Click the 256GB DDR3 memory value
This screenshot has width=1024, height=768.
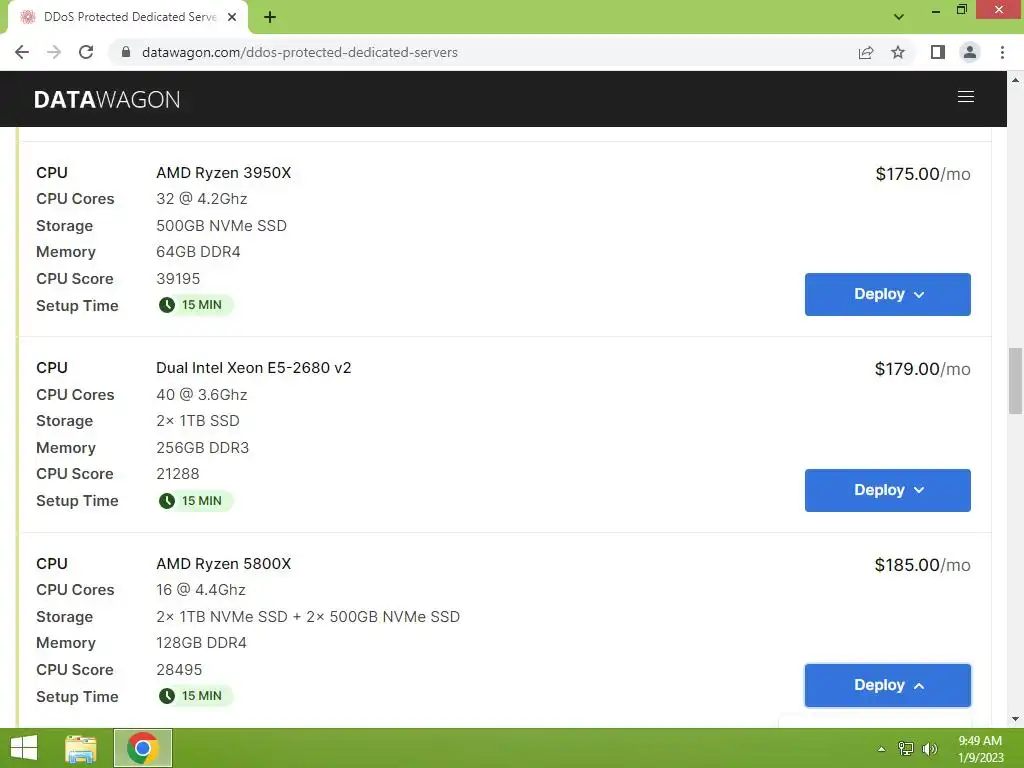tap(202, 447)
